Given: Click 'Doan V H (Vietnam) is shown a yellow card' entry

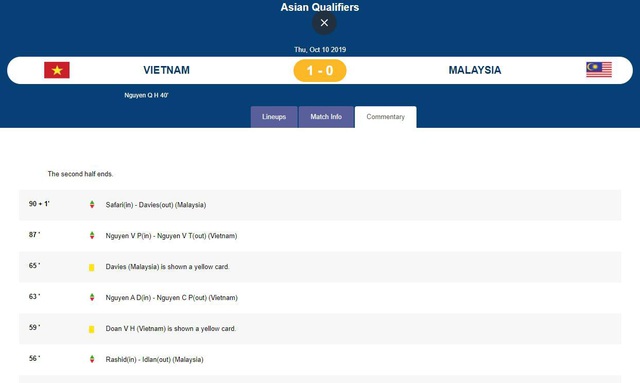Looking at the screenshot, I should (171, 329).
